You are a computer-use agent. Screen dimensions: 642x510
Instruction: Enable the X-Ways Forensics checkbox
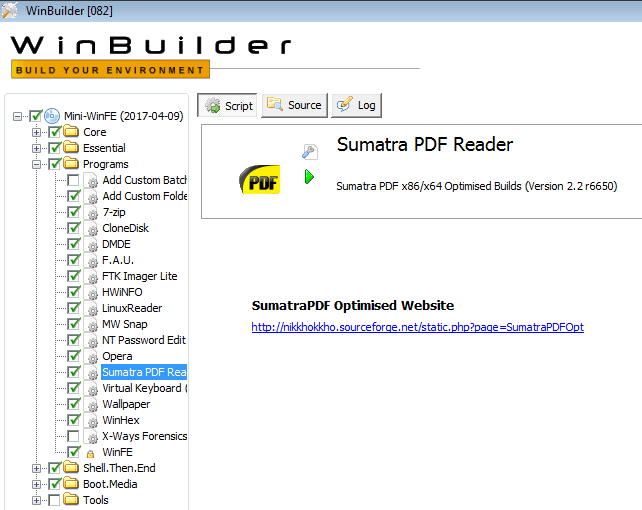[74, 436]
